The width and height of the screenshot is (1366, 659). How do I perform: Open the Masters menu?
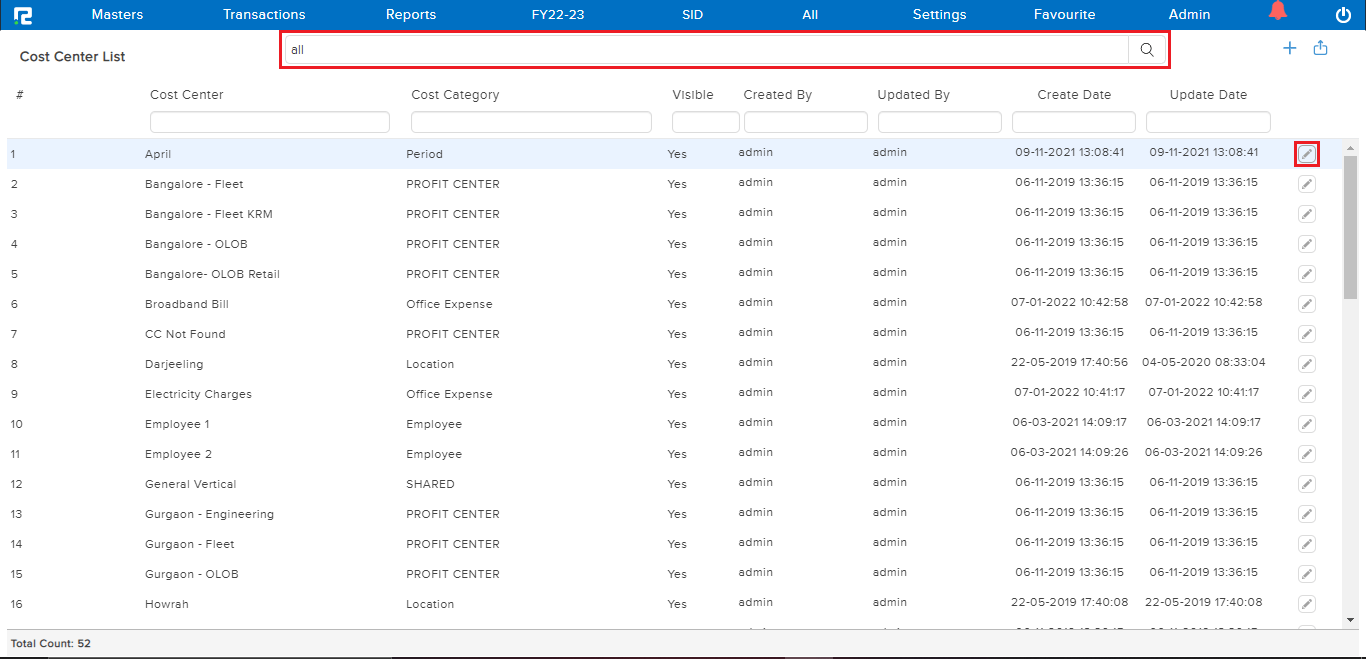click(117, 14)
